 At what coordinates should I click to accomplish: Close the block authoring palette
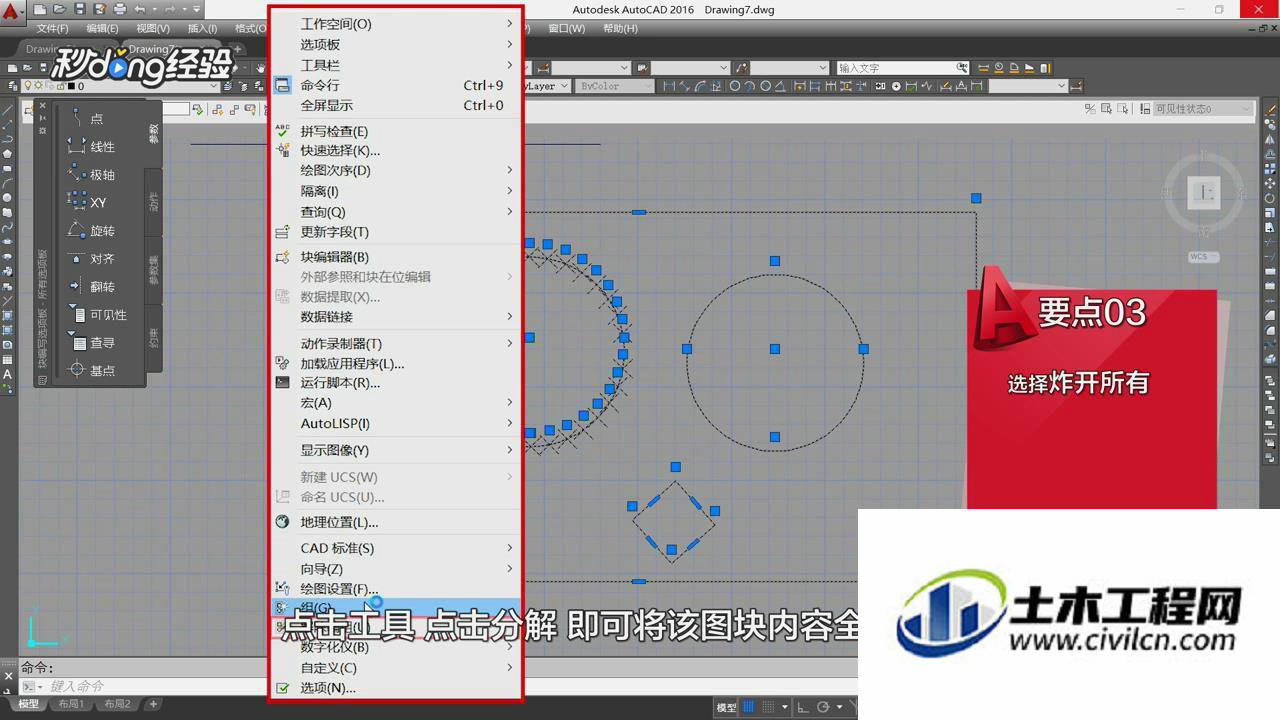click(x=42, y=105)
